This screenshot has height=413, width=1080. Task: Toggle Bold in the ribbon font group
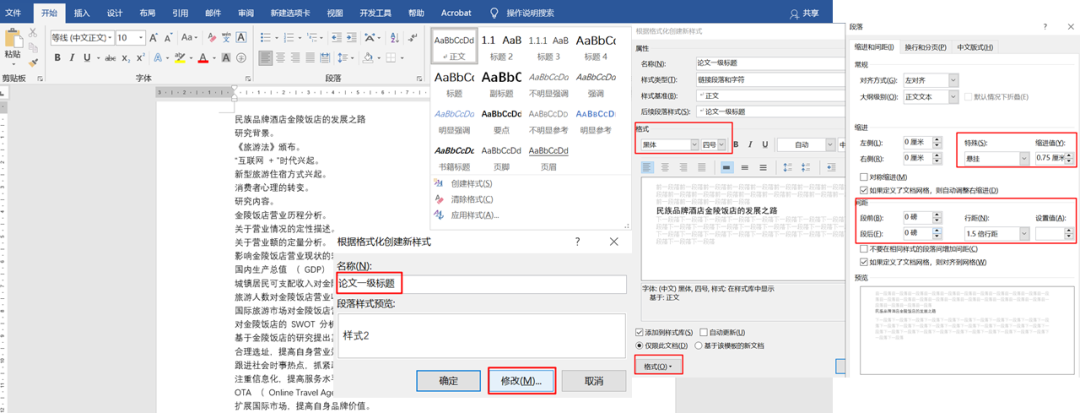tap(58, 58)
